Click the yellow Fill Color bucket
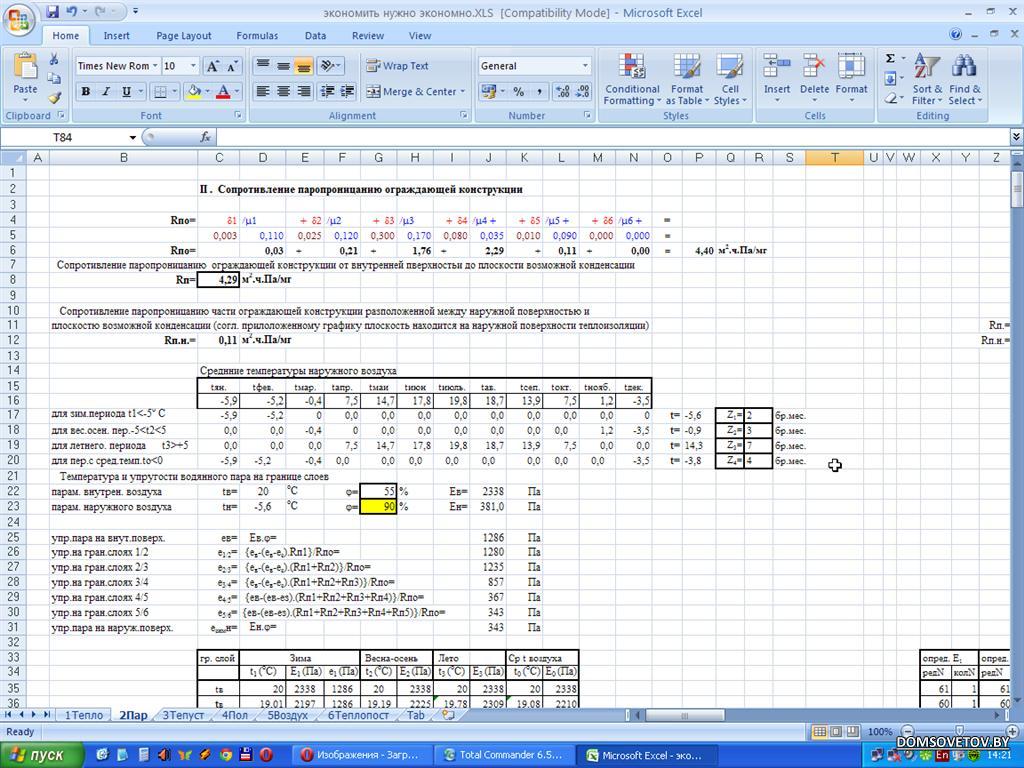Viewport: 1024px width, 768px height. (x=194, y=92)
